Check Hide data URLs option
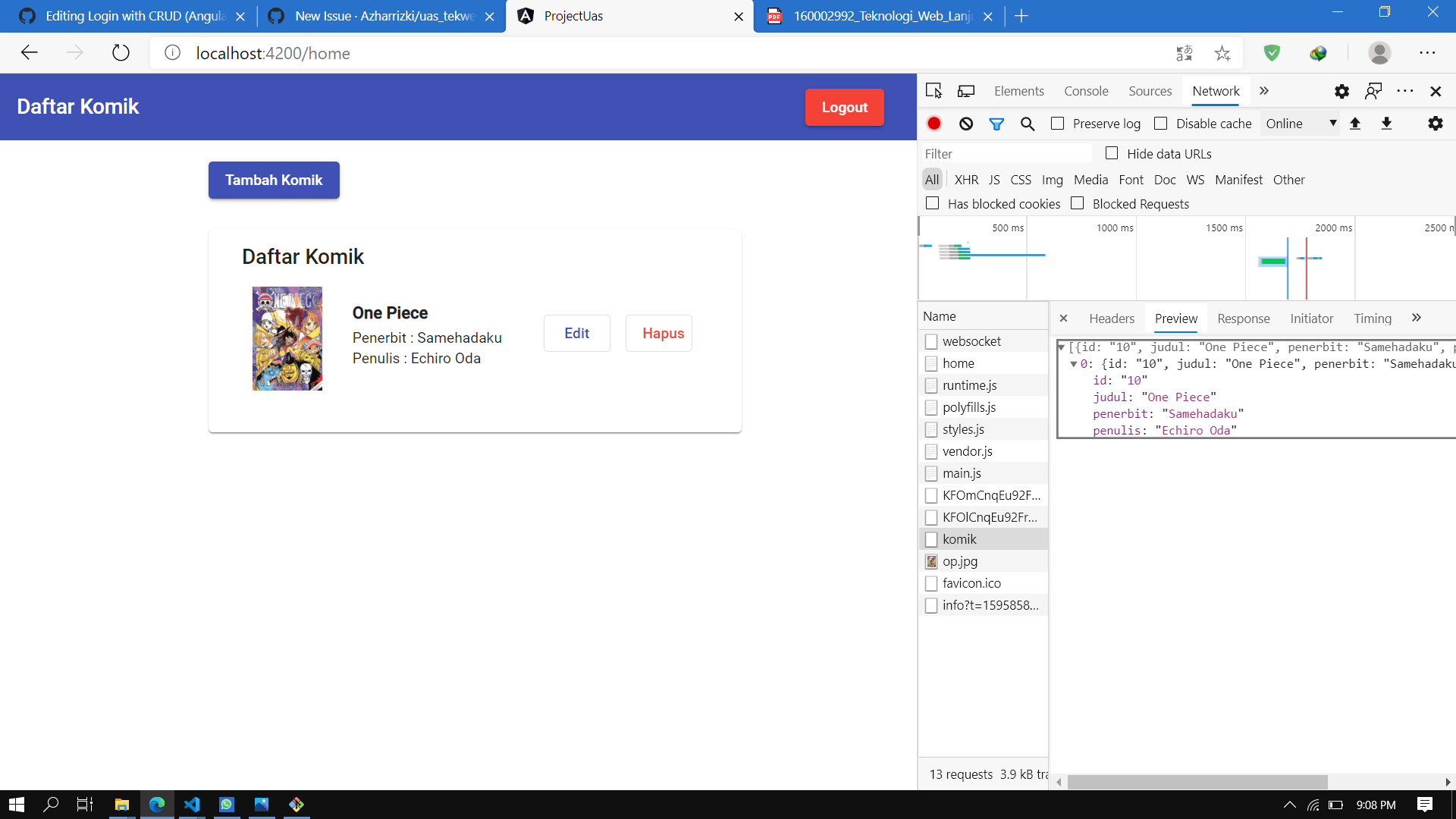The width and height of the screenshot is (1456, 819). (x=1112, y=153)
